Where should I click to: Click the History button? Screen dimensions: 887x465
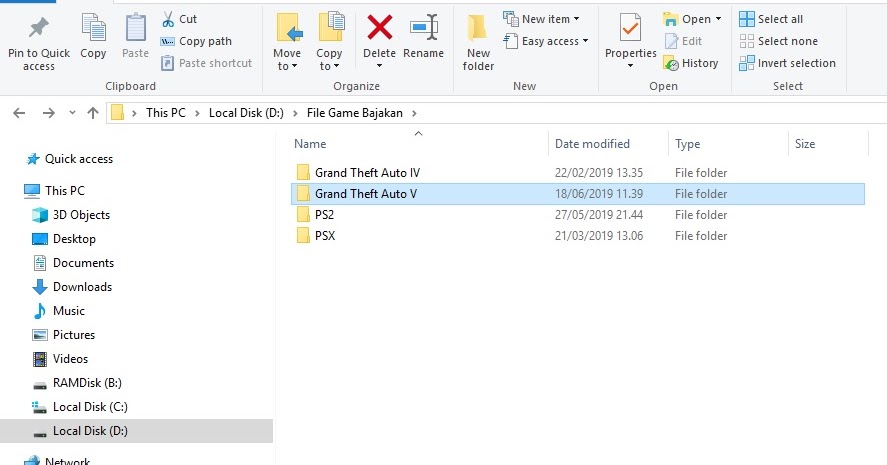pyautogui.click(x=691, y=63)
